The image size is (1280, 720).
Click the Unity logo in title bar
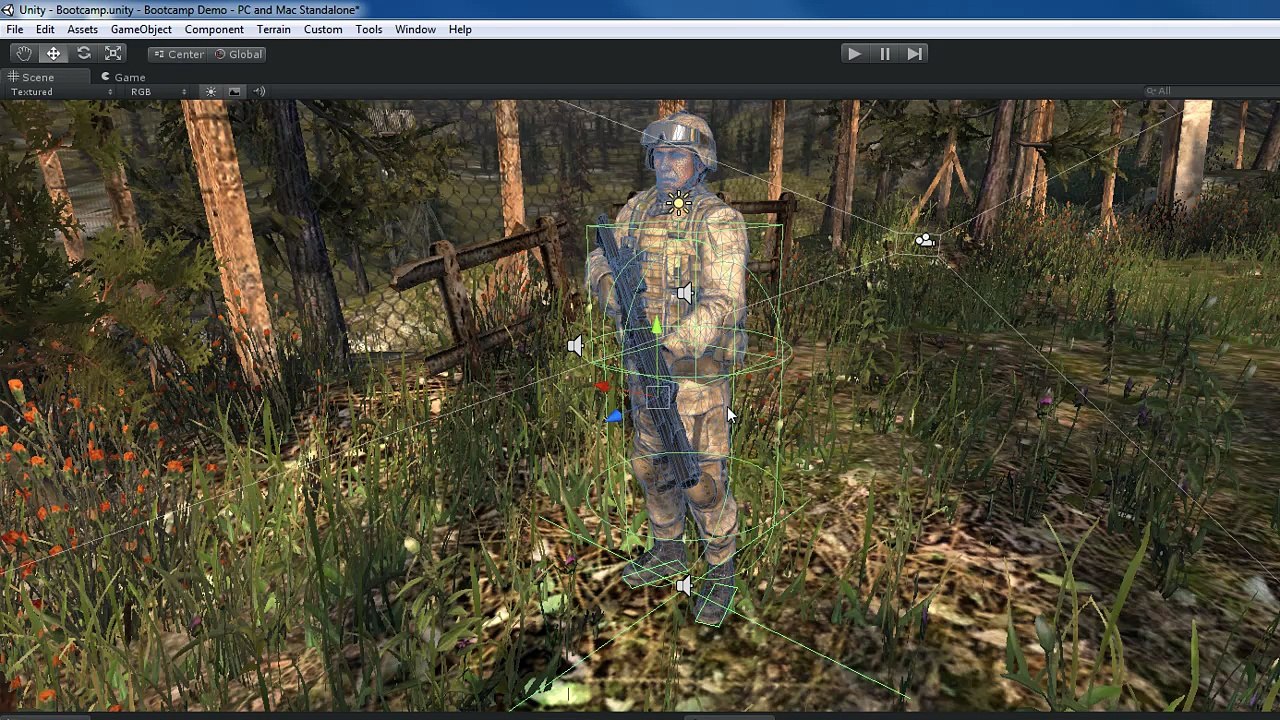[x=9, y=10]
